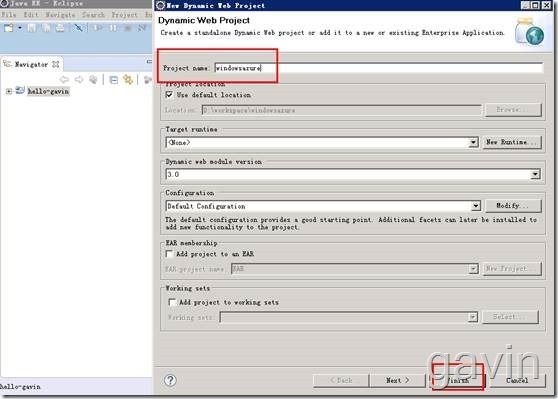Screen dimensions: 558x399
Task: Open the Project menu
Action: (x=124, y=15)
